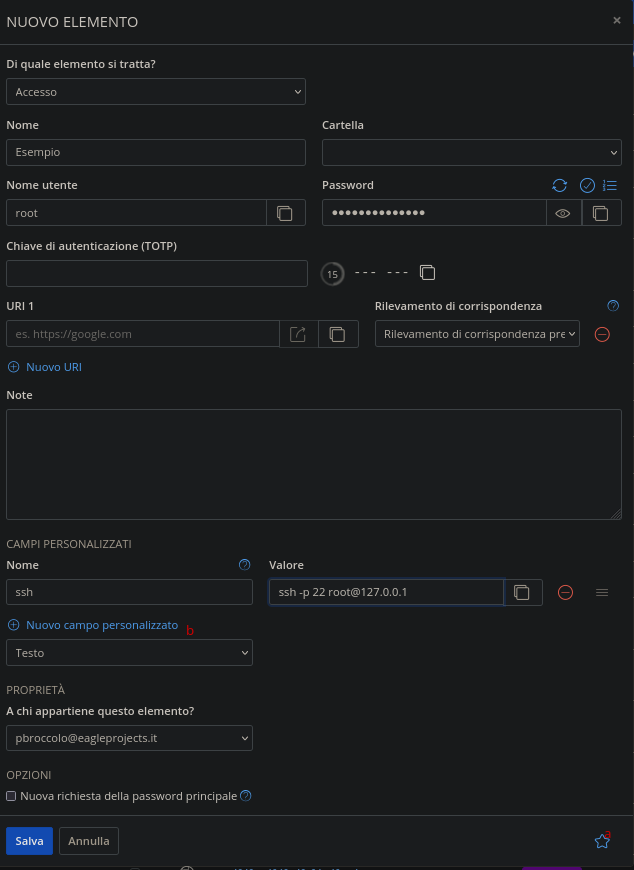
Task: Copy the ssh custom field value
Action: [x=522, y=592]
